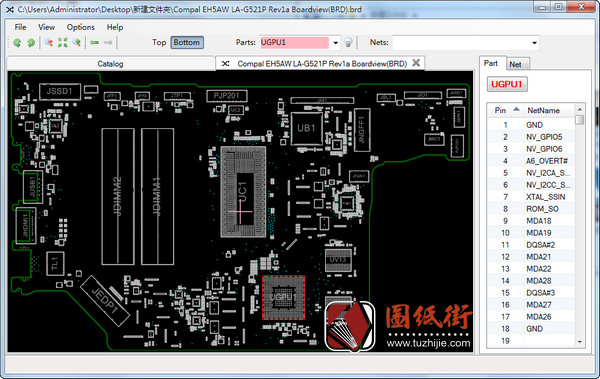
Task: Select the MDA27 pin row
Action: click(x=531, y=305)
